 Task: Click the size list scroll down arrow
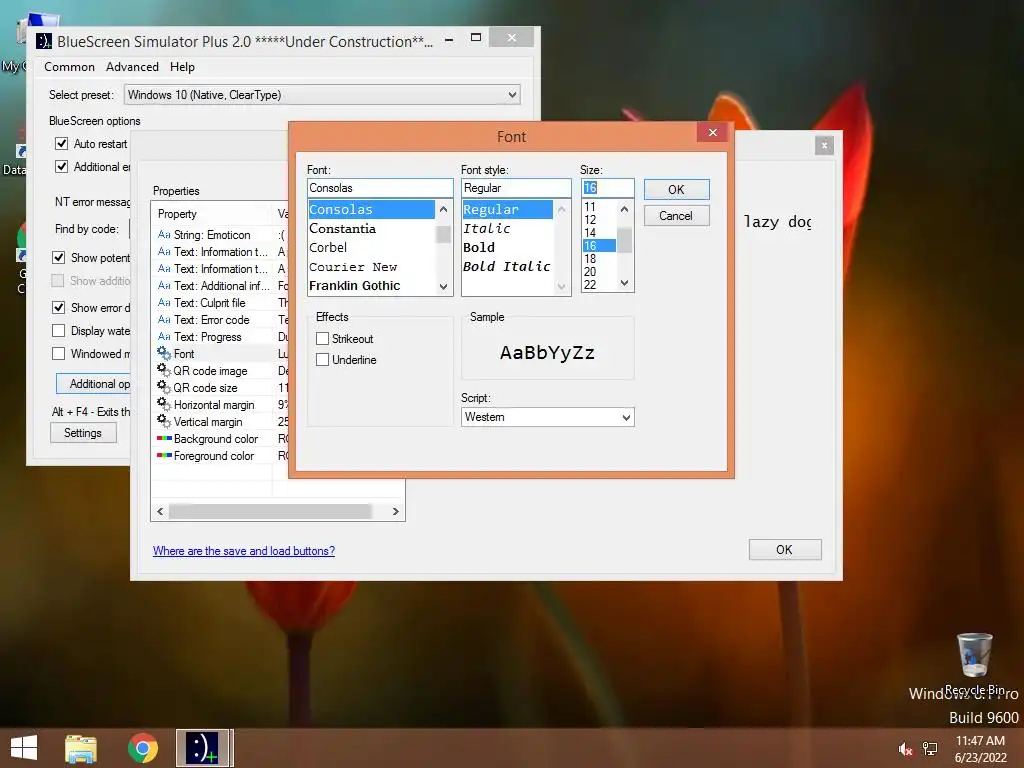624,283
